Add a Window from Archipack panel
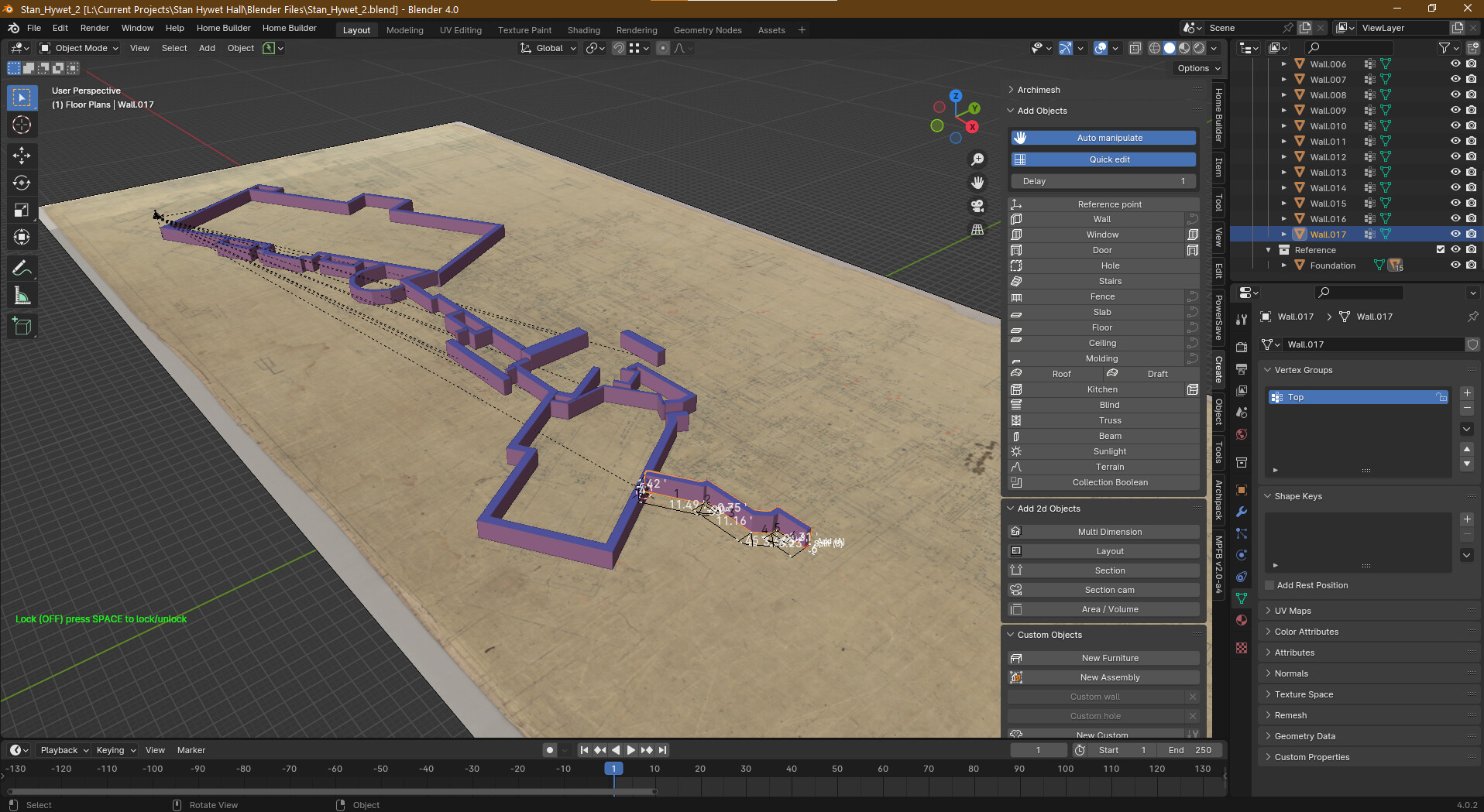The width and height of the screenshot is (1484, 812). [1101, 235]
